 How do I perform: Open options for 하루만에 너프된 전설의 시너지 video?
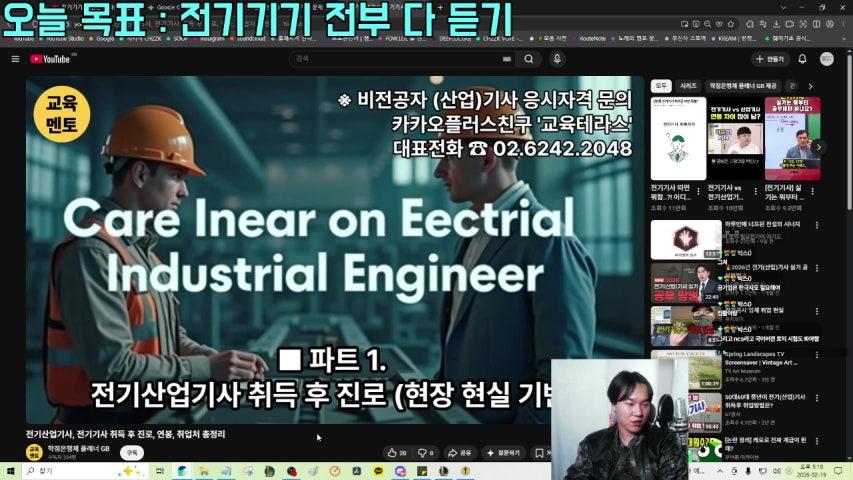point(817,225)
